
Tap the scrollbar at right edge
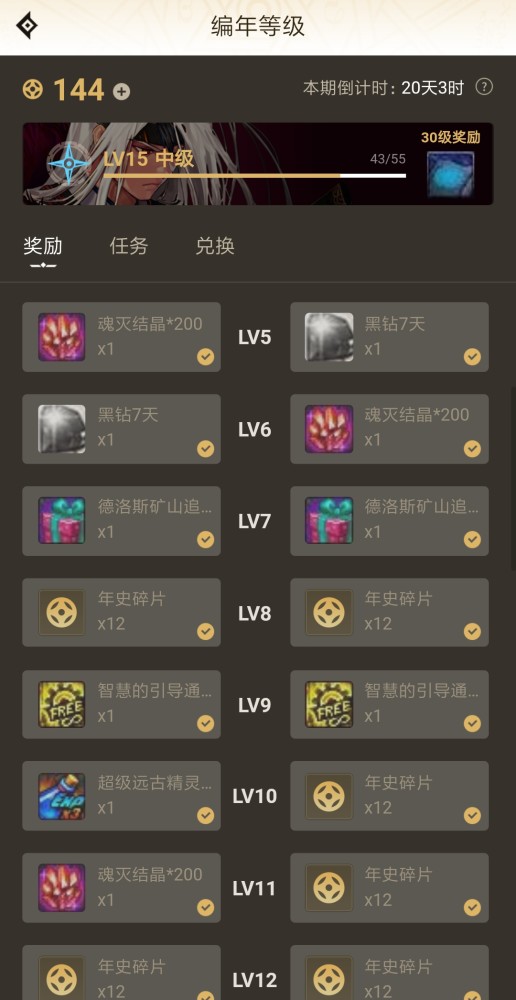512,478
